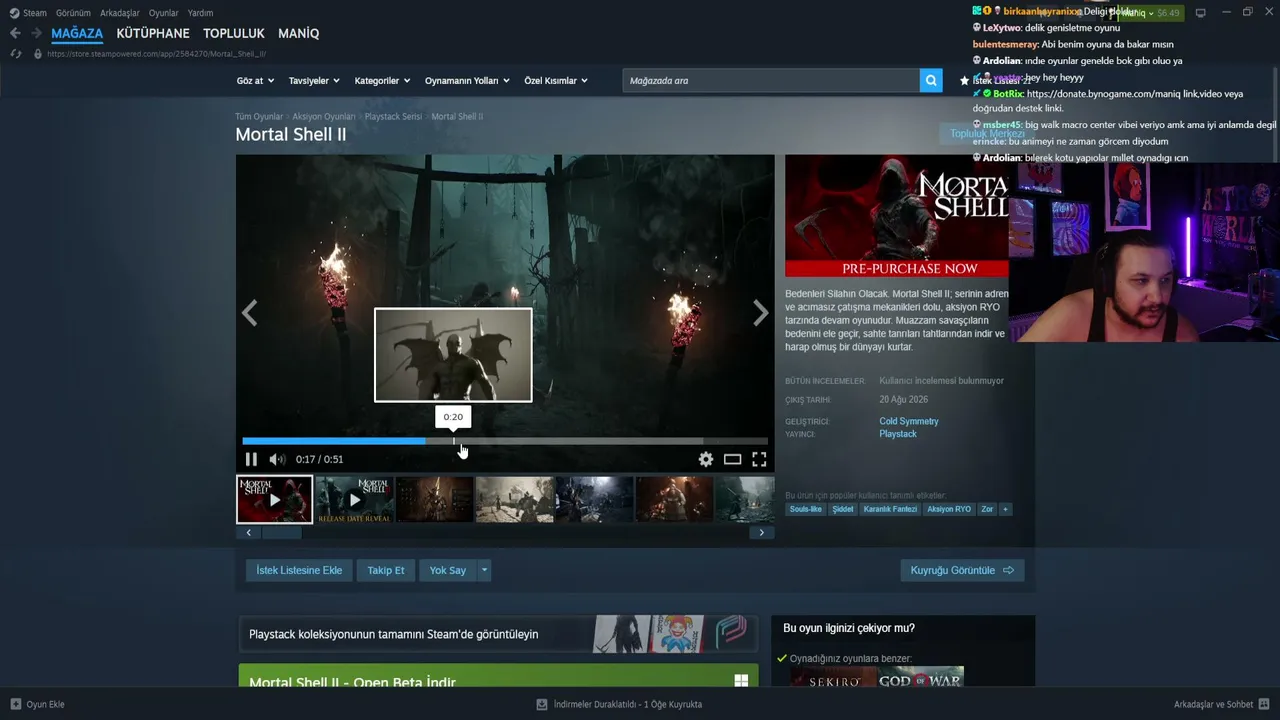Click the God of War similar game thumbnail
Image resolution: width=1280 pixels, height=720 pixels.
point(921,677)
